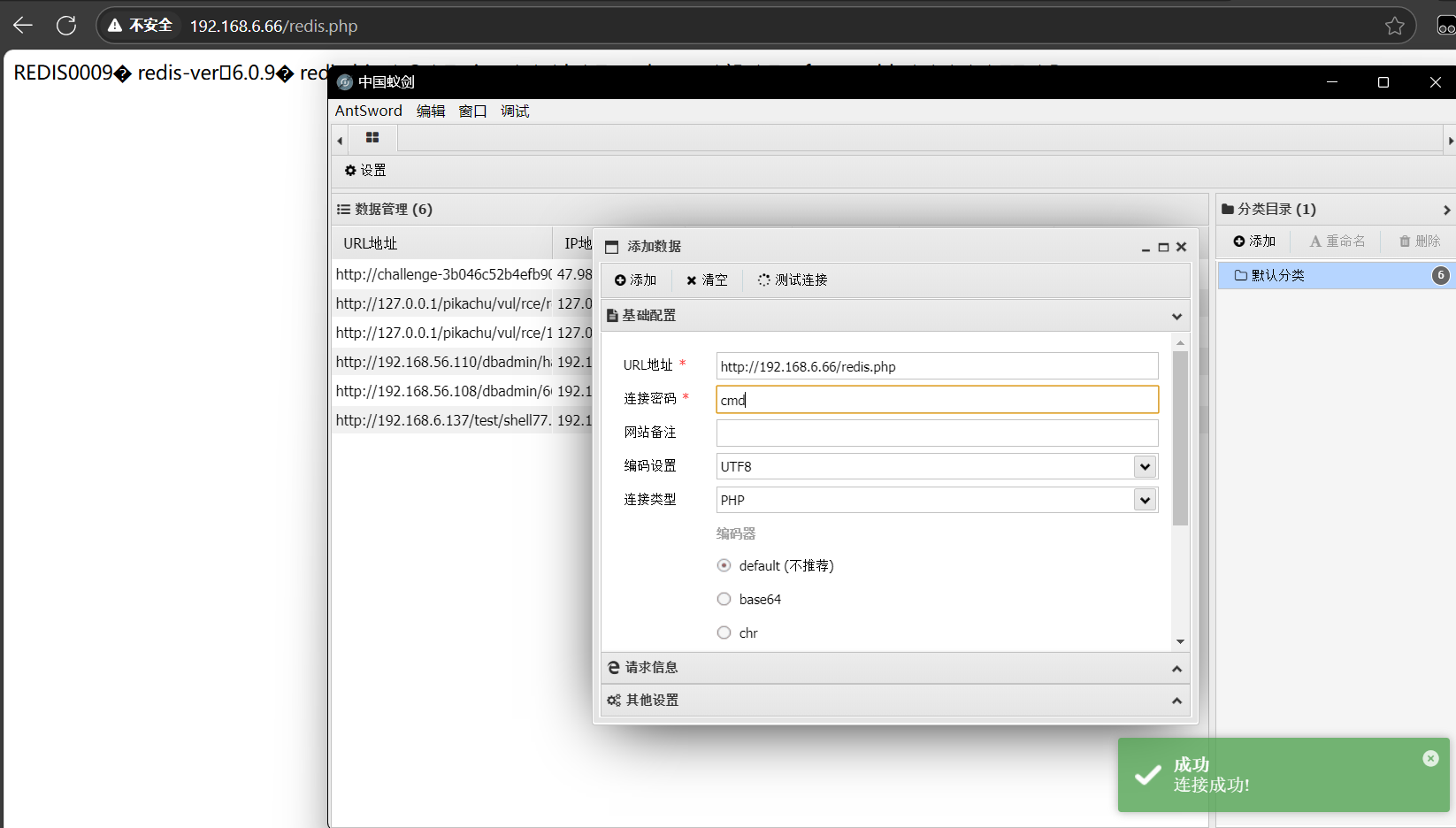The image size is (1456, 828).
Task: Click the dialog scrollbar up arrow
Action: (1180, 342)
